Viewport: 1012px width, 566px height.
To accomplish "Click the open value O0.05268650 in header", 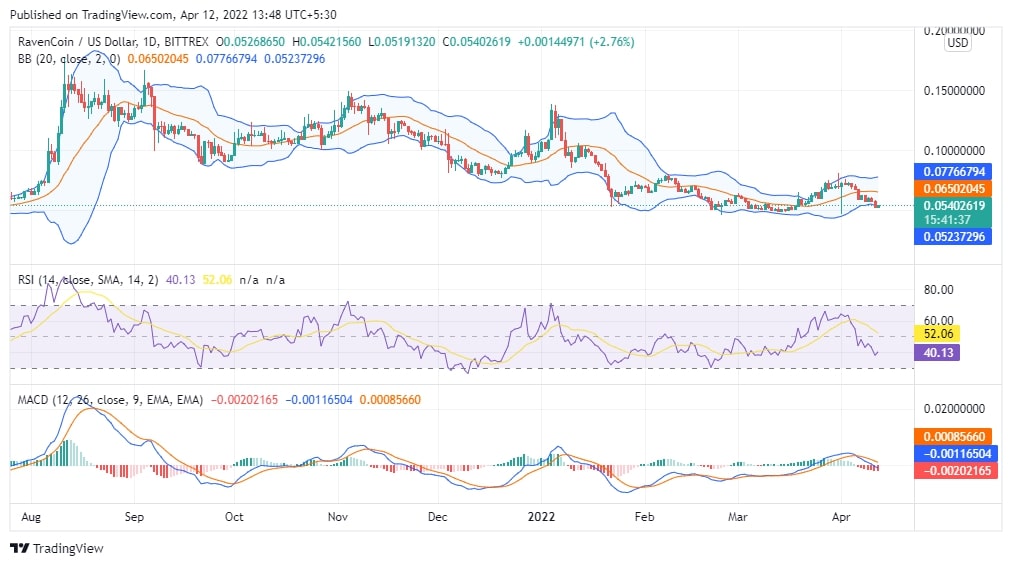I will [x=250, y=42].
